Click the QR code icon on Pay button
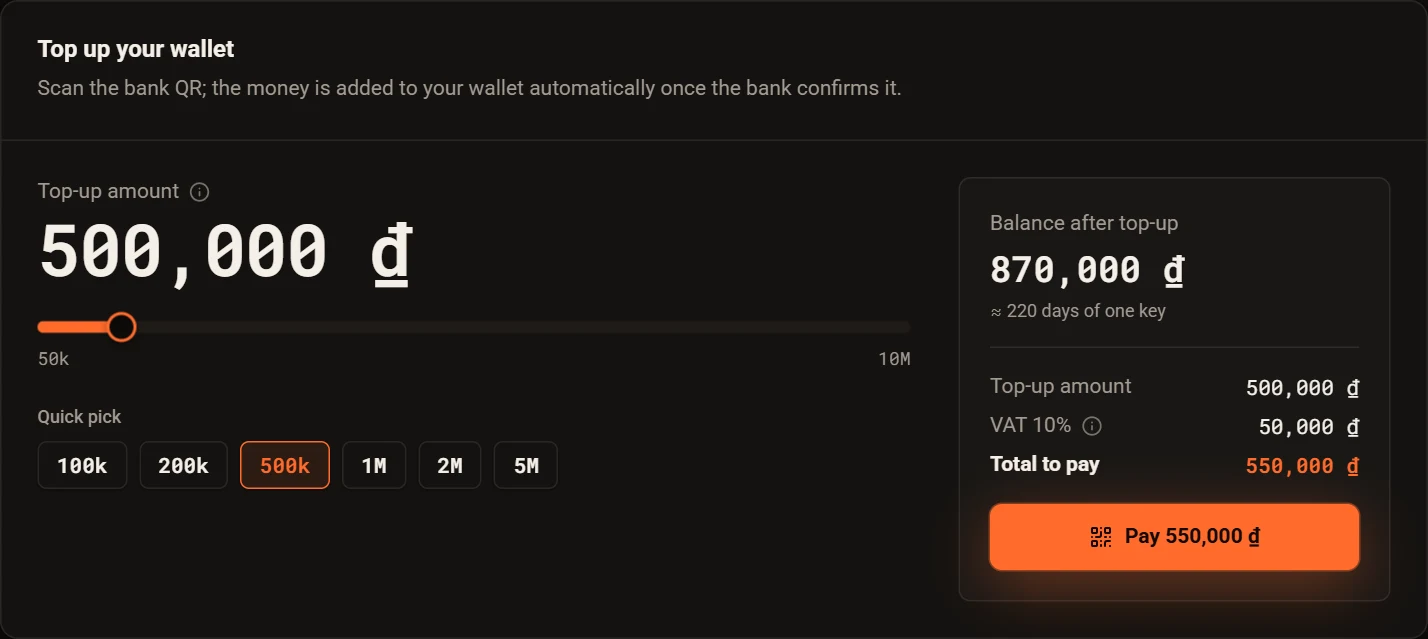This screenshot has height=639, width=1428. pyautogui.click(x=1101, y=537)
